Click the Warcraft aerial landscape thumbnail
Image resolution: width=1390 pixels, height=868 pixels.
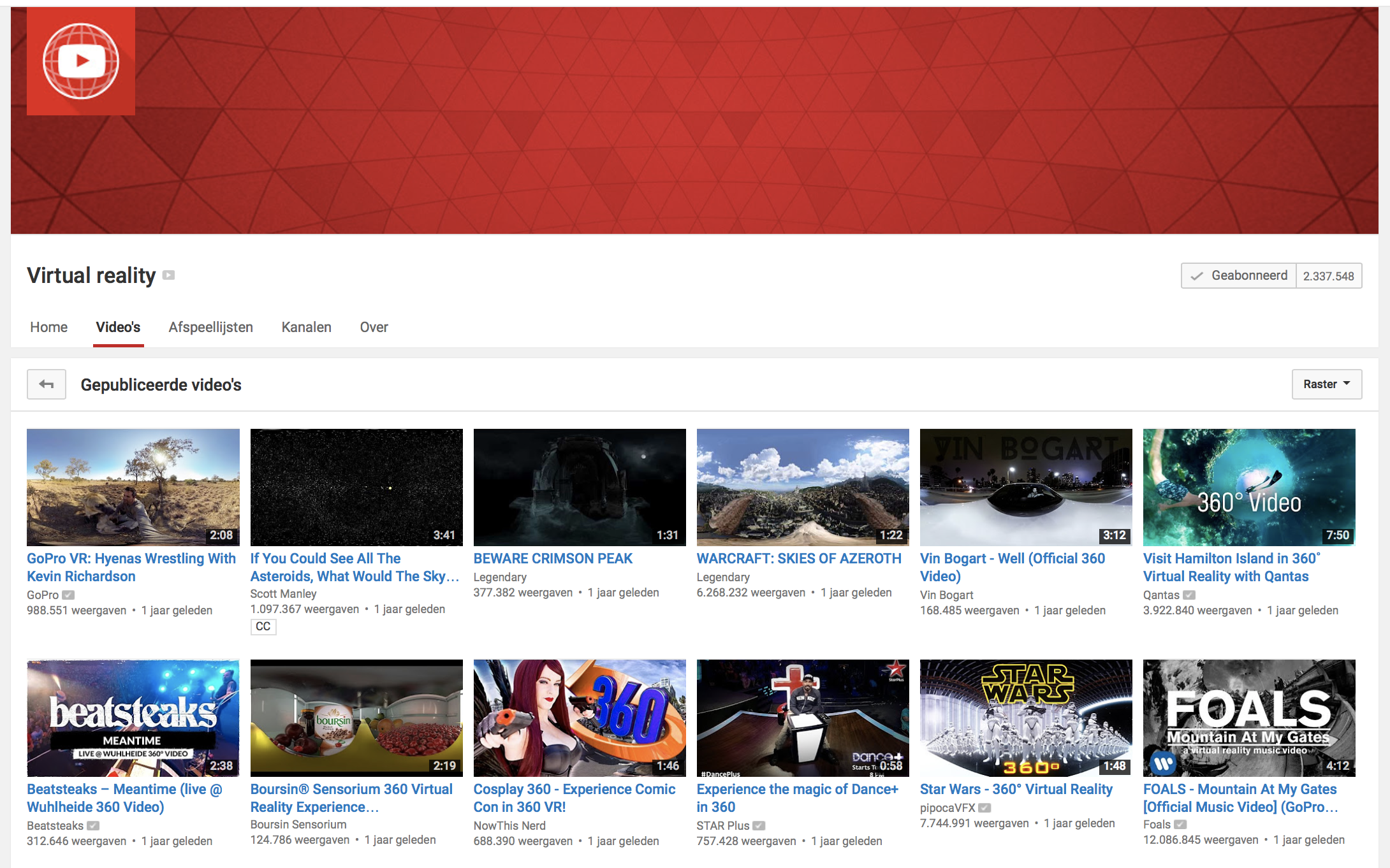pyautogui.click(x=803, y=488)
